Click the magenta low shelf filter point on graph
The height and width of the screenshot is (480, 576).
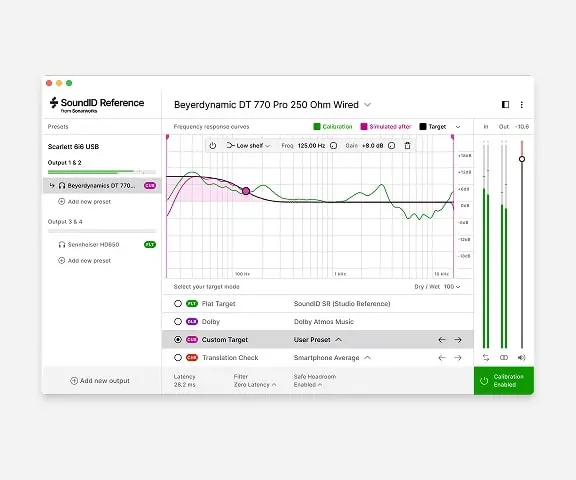246,191
